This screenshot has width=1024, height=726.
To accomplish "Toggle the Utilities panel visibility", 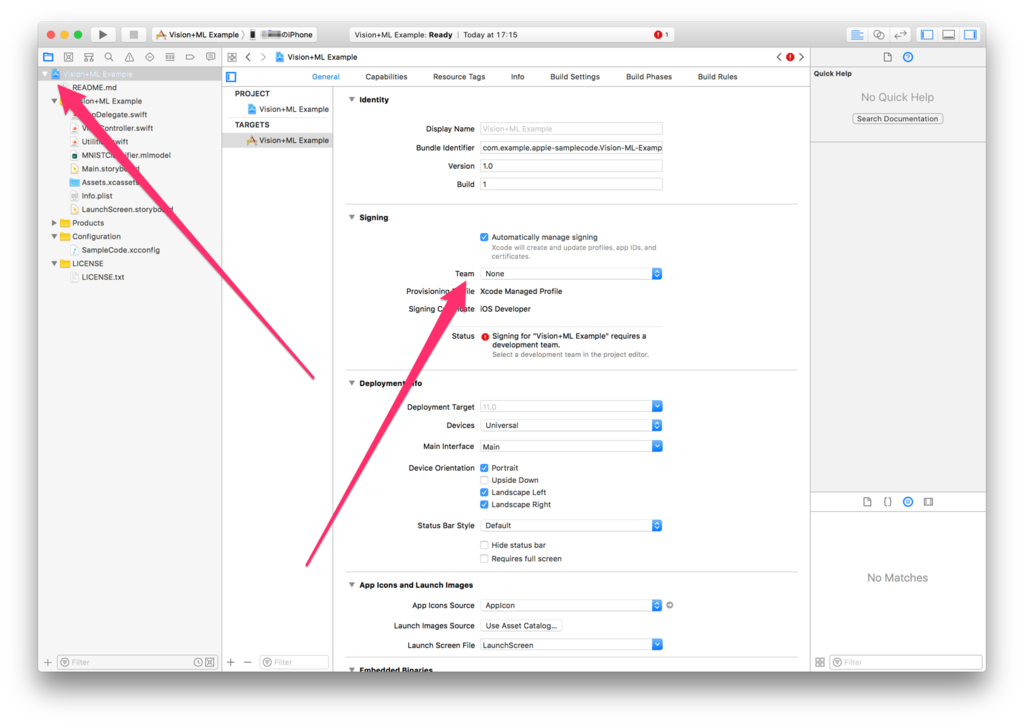I will [x=970, y=35].
